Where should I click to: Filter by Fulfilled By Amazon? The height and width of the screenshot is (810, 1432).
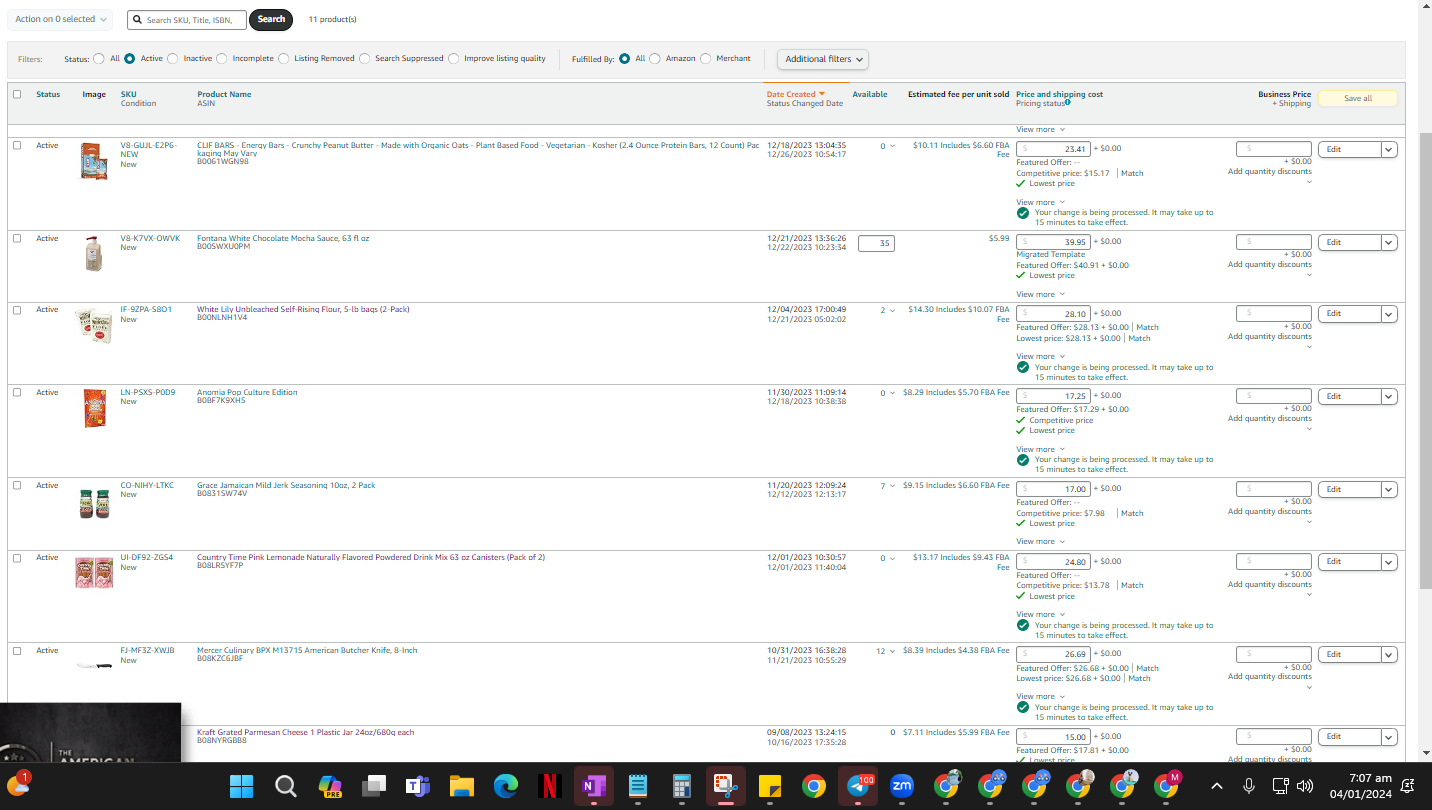655,58
